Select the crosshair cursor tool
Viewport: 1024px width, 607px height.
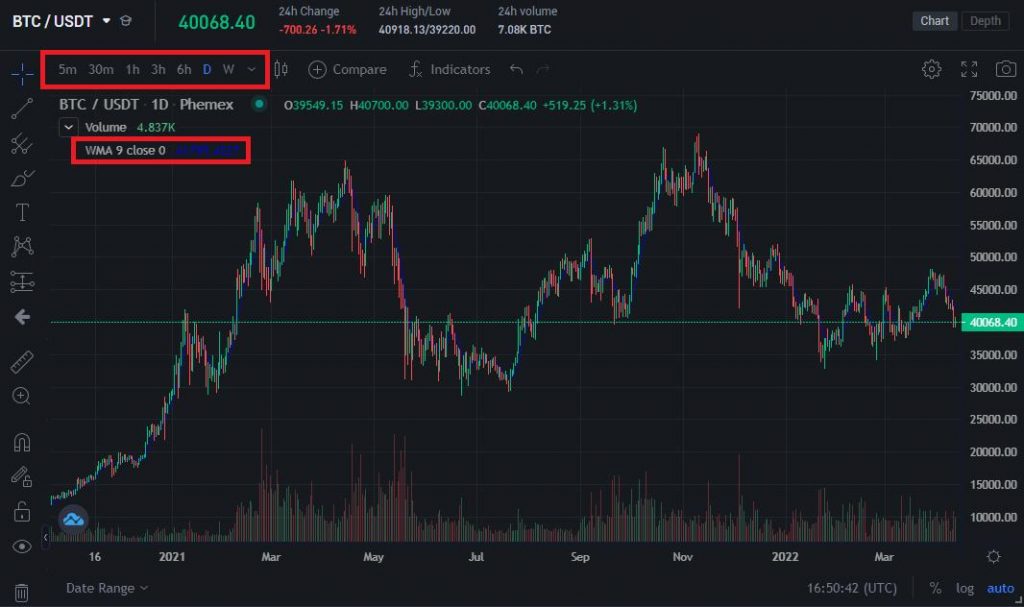22,72
